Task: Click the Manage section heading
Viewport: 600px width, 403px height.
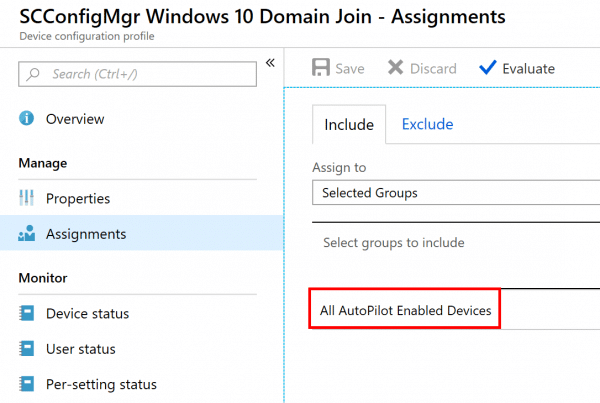Action: tap(43, 163)
